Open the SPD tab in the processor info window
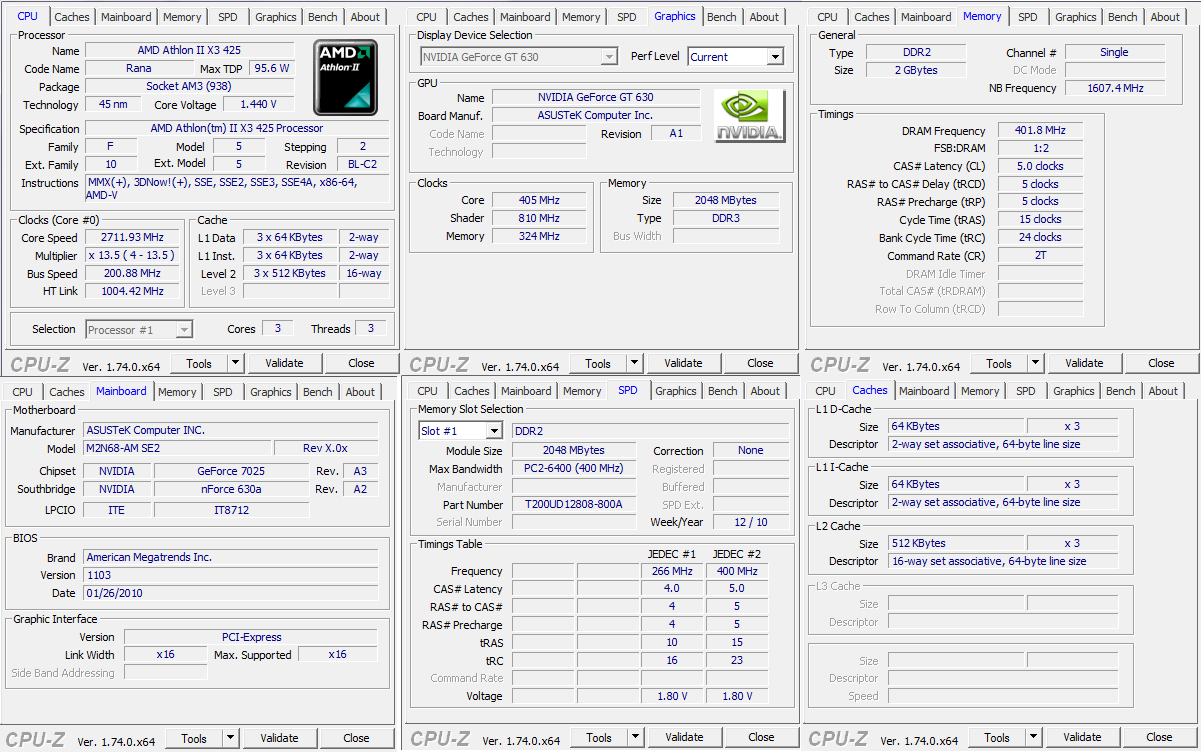 click(x=227, y=17)
